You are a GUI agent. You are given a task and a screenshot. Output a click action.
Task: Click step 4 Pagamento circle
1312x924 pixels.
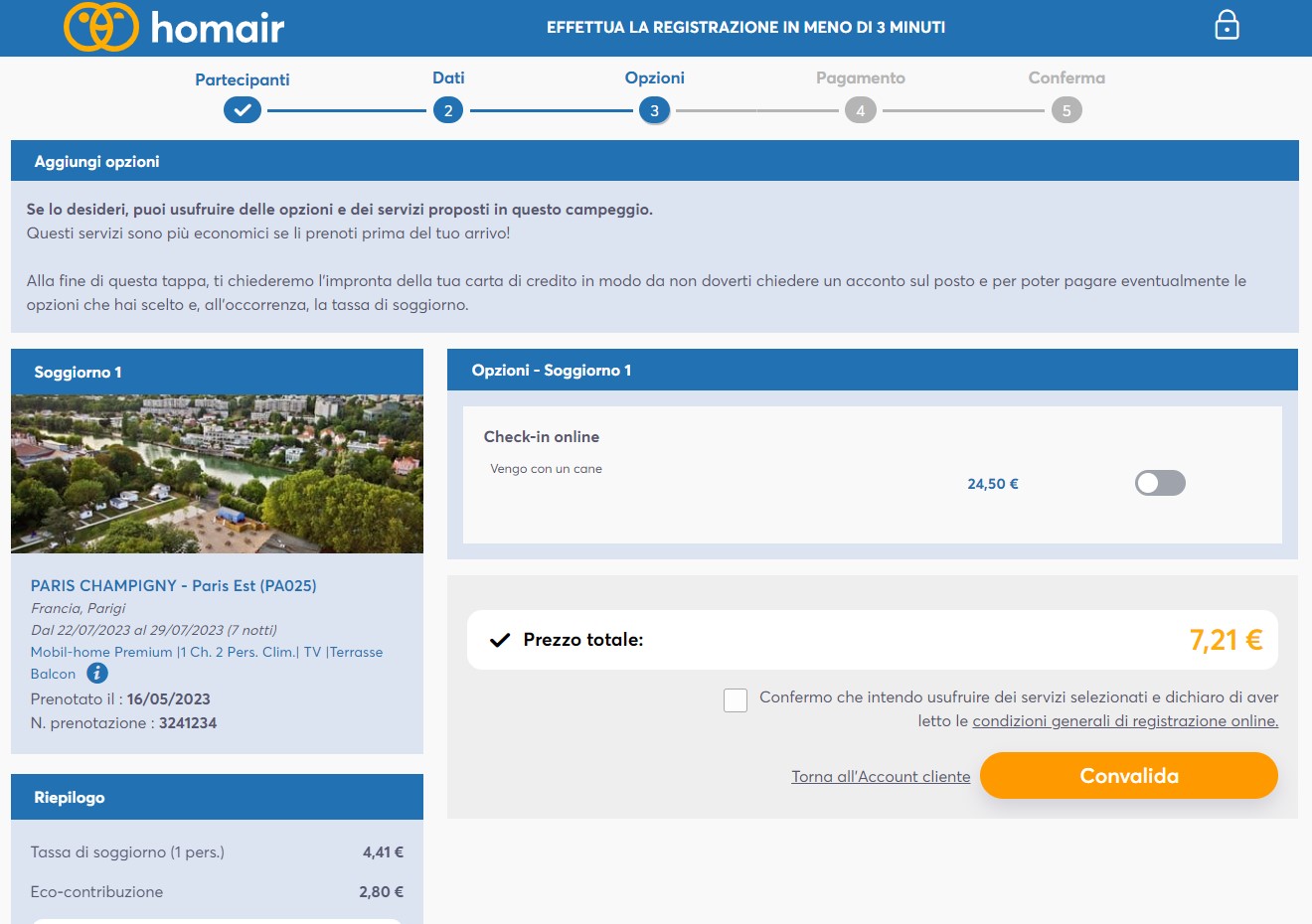861,110
